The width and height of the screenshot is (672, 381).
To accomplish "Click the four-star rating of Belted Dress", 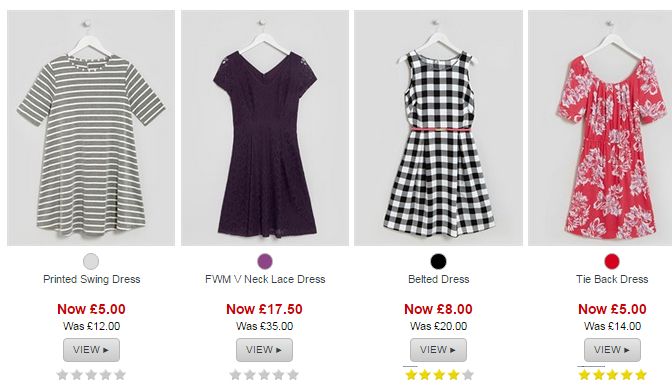I will tap(439, 375).
